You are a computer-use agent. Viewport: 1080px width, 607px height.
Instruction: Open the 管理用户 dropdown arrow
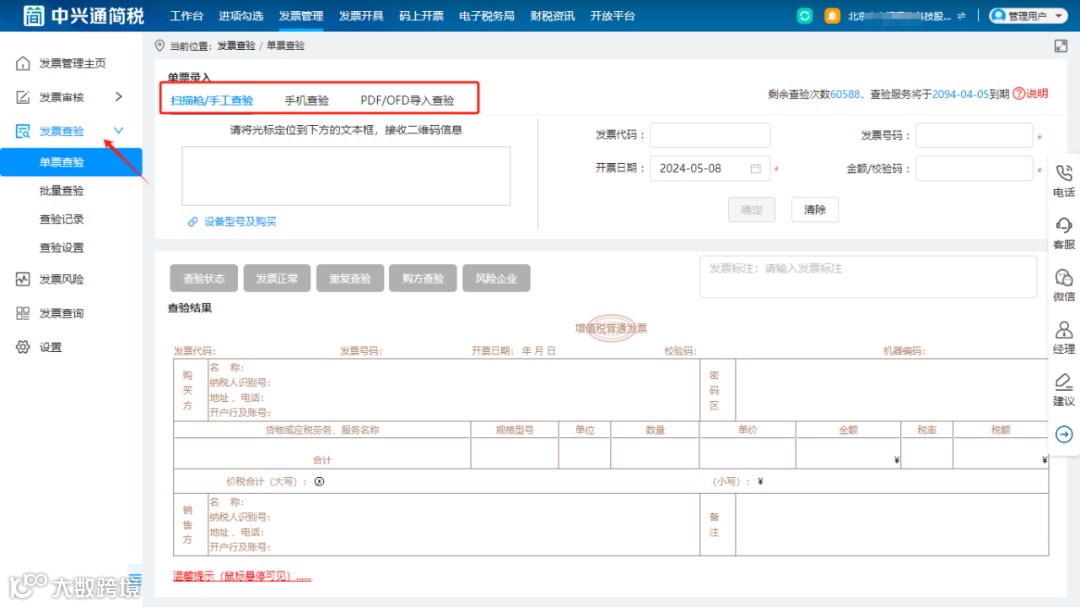click(x=1059, y=16)
